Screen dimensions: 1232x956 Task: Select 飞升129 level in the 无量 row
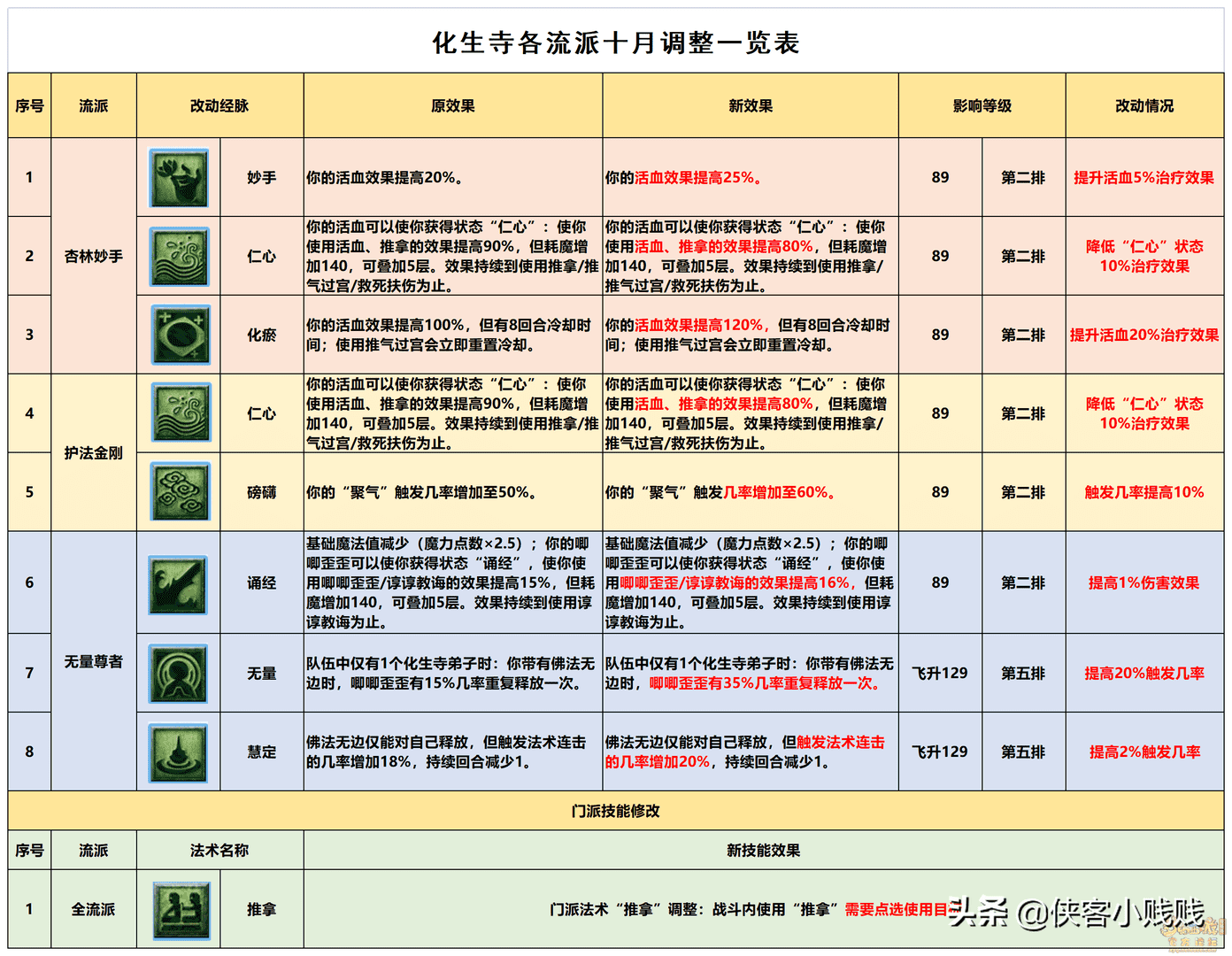940,673
